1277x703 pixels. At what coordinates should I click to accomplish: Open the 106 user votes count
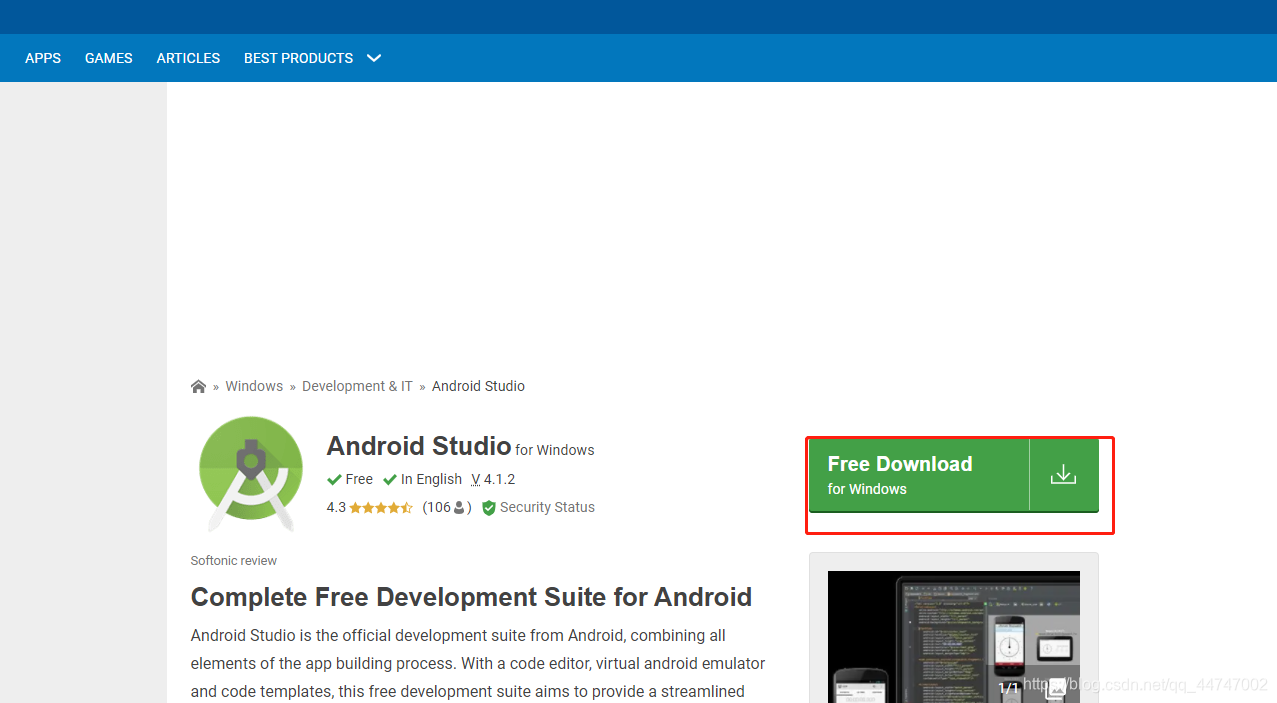click(x=447, y=507)
